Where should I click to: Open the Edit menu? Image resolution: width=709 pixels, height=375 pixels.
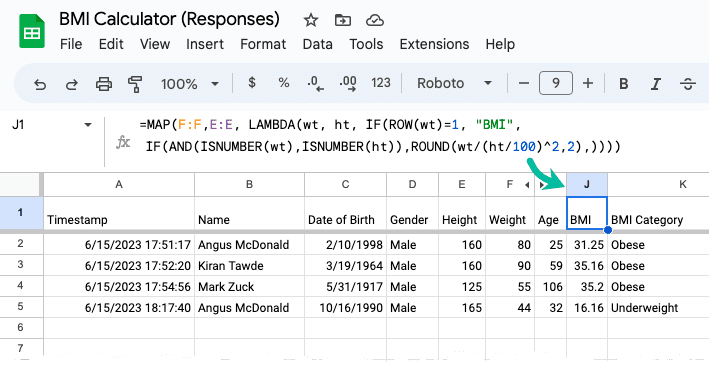[x=111, y=44]
